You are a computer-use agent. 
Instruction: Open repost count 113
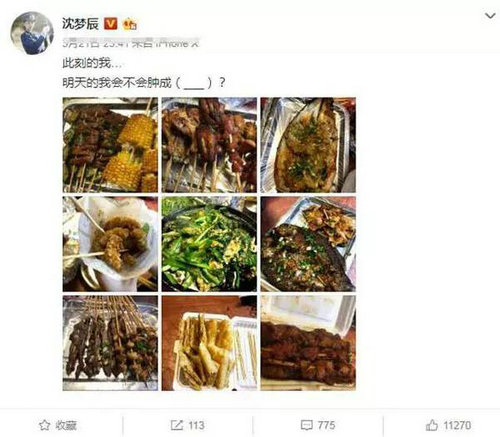coord(196,425)
